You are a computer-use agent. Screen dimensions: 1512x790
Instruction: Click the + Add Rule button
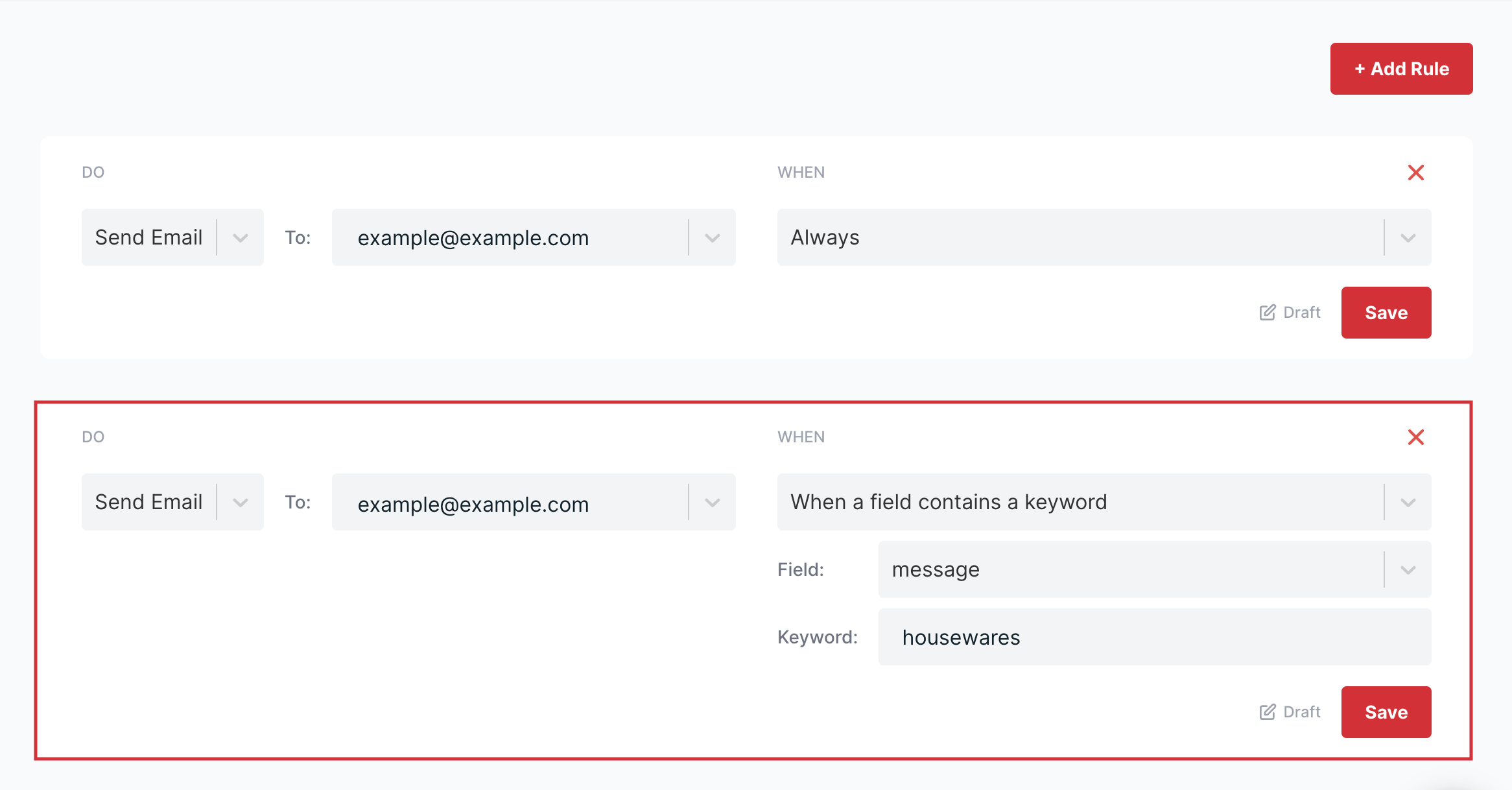(1401, 69)
